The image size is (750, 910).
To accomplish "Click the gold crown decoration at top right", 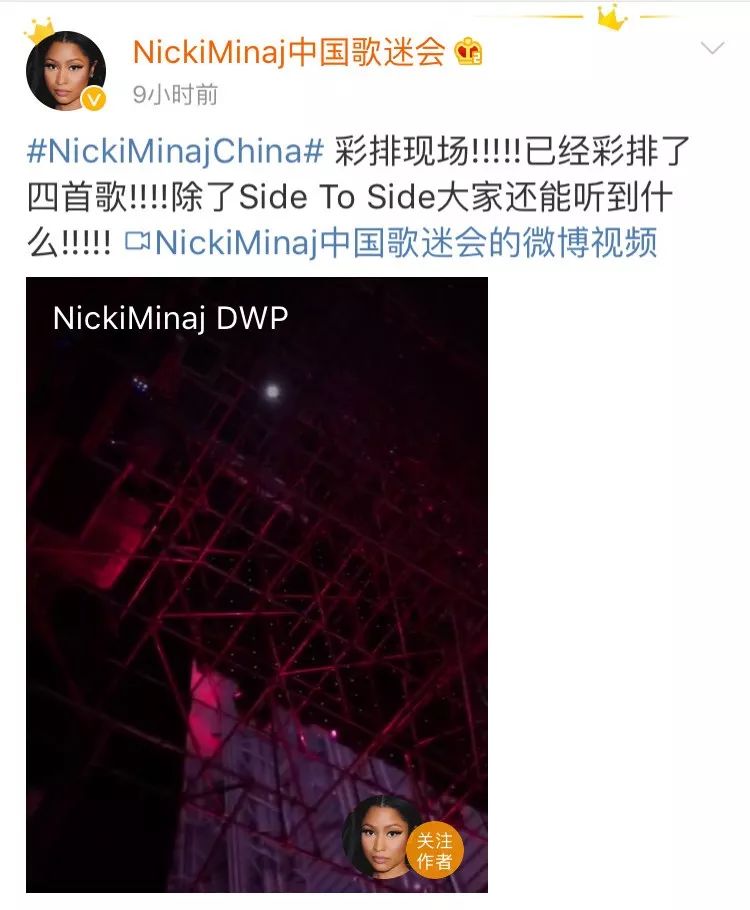I will coord(612,19).
